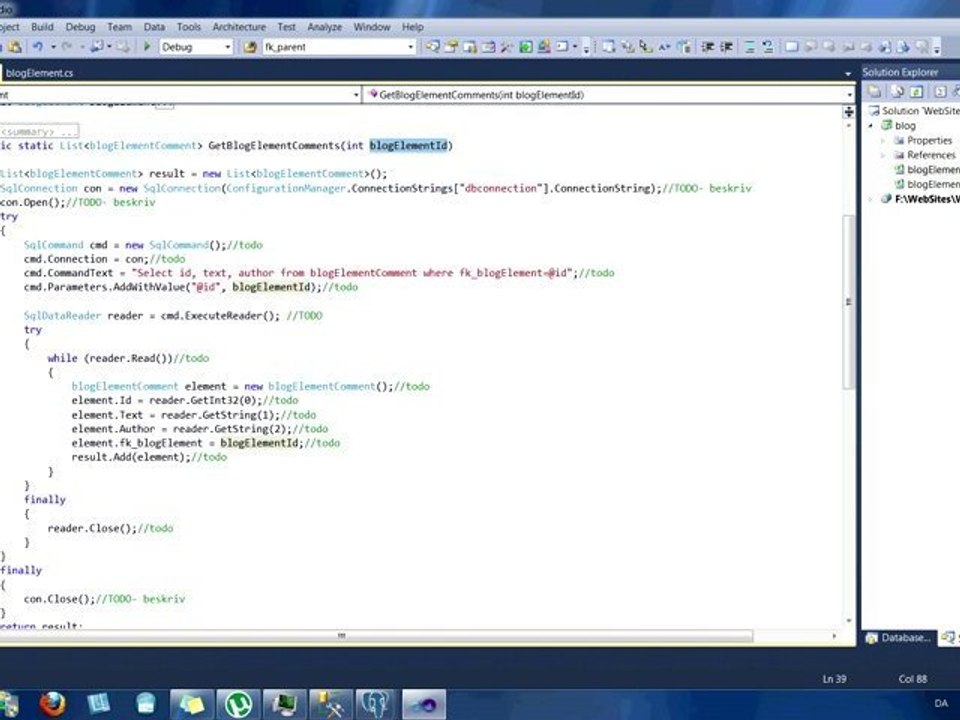Open the pgAdmin elephant taskbar icon

pyautogui.click(x=375, y=704)
